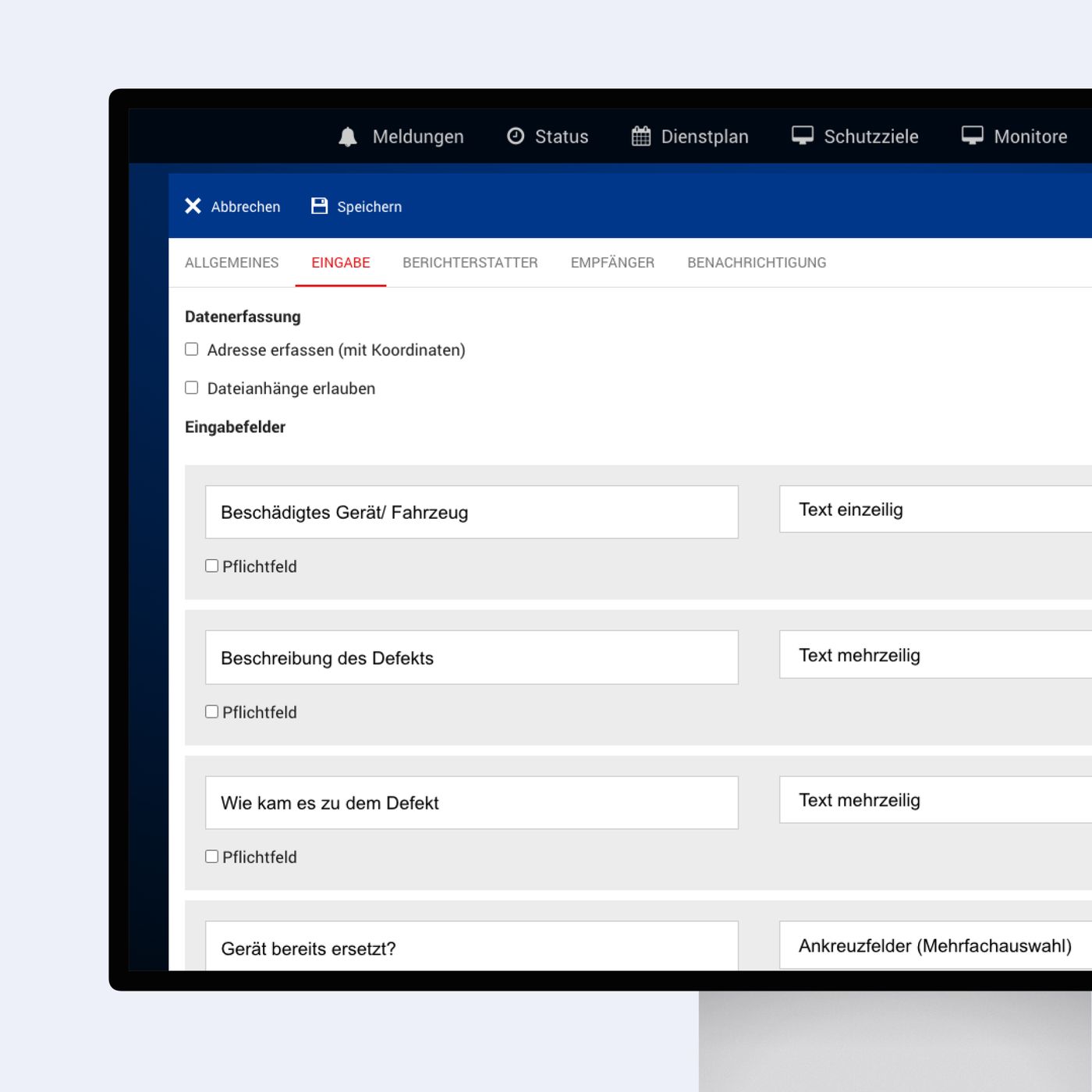
Task: Check Pflichtfeld under Beschreibung des Defekts
Action: [x=211, y=712]
